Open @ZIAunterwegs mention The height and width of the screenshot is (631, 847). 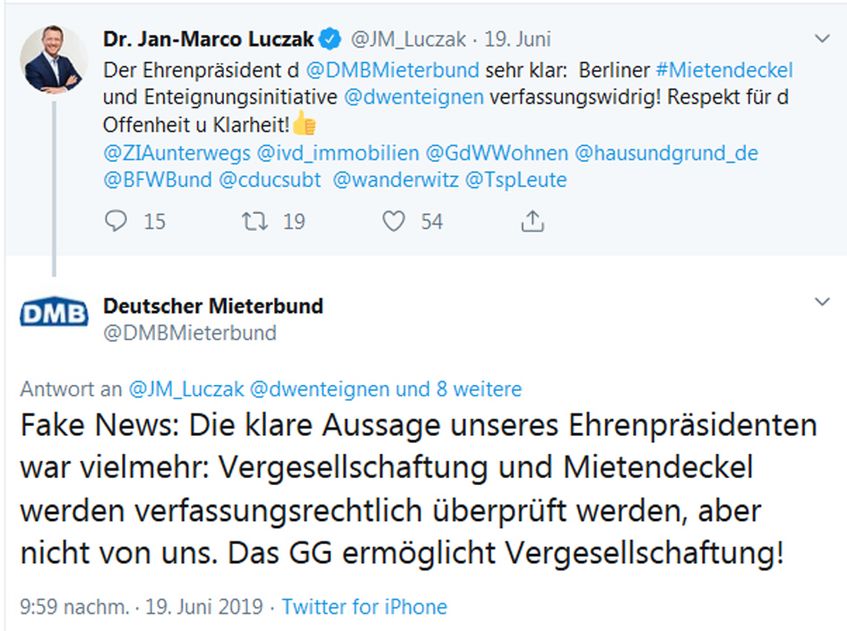(x=176, y=153)
